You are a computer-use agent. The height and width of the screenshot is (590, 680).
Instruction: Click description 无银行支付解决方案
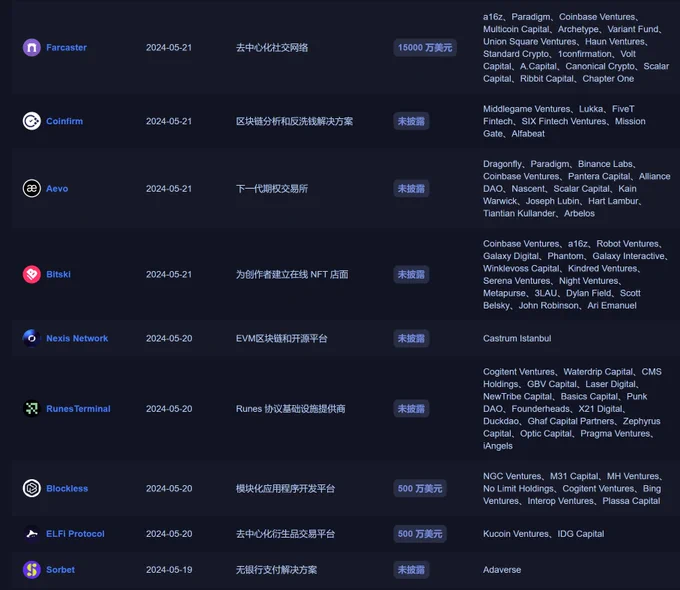pos(276,570)
